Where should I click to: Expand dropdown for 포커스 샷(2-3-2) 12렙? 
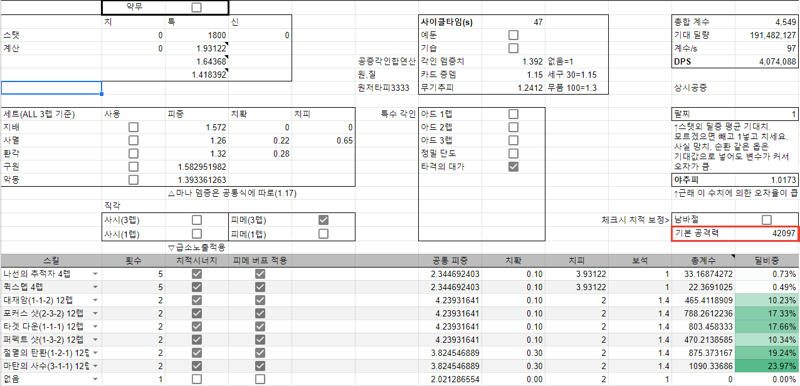click(x=95, y=314)
